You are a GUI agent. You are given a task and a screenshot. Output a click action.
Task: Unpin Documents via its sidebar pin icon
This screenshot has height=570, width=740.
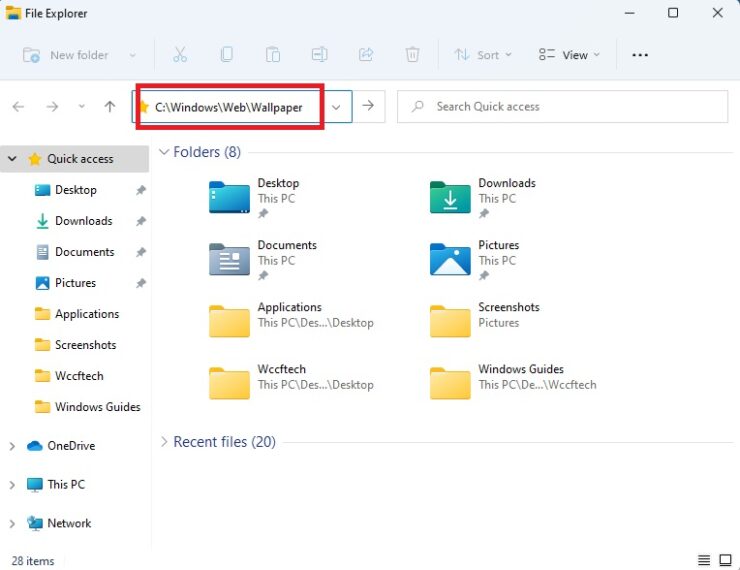[x=141, y=252]
